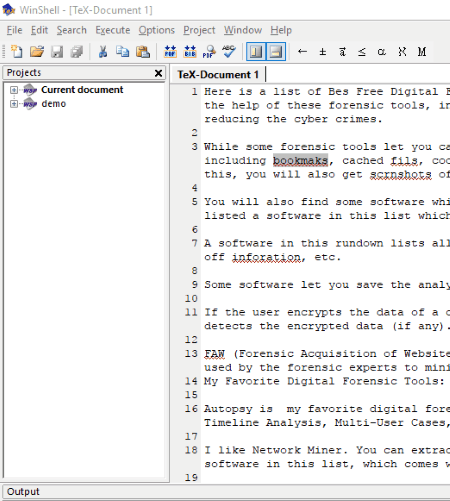Open the Greek alpha symbols palette
The height and width of the screenshot is (501, 450).
click(382, 52)
